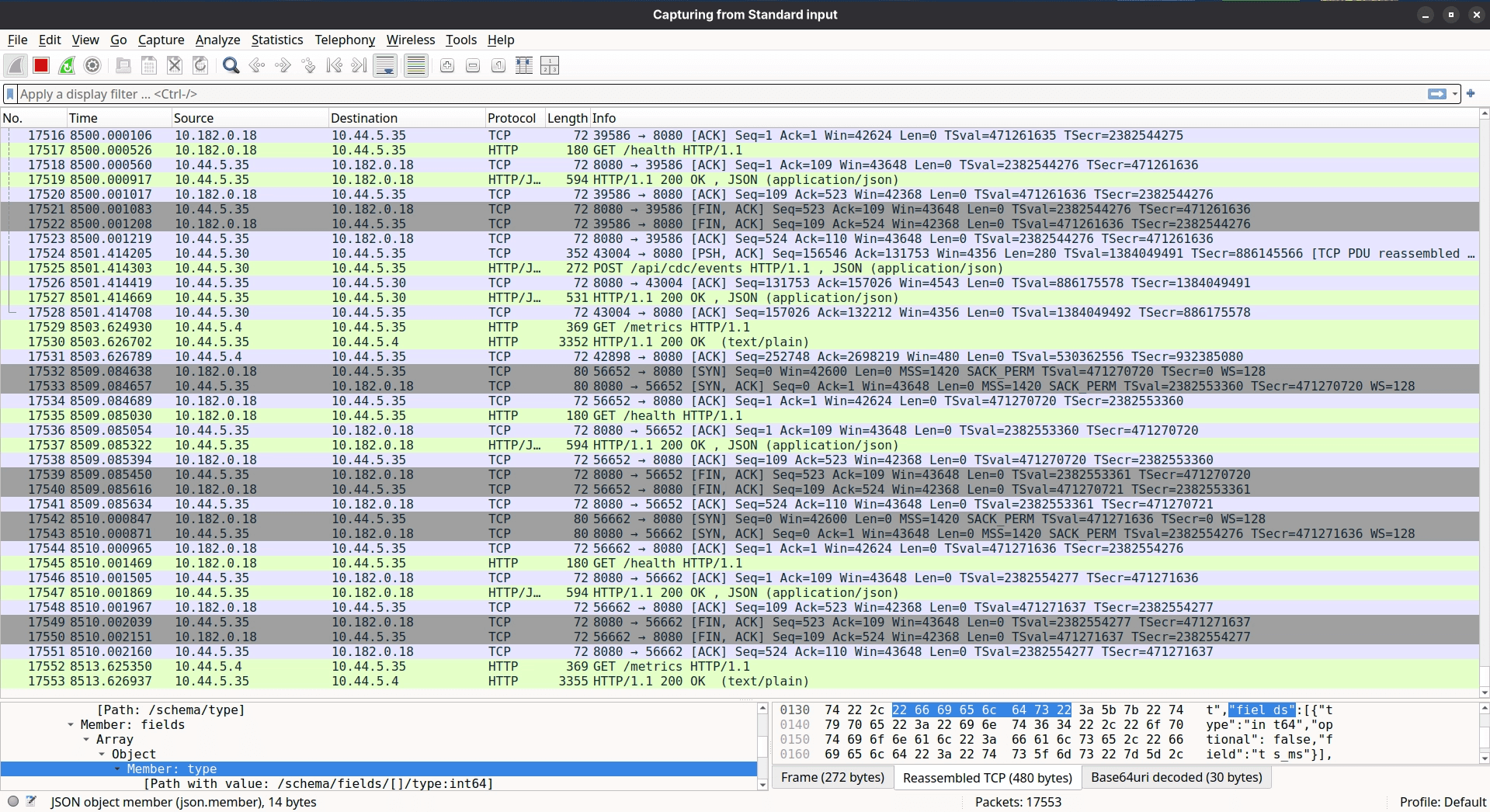This screenshot has width=1490, height=812.
Task: Click the expert information status bar circle
Action: point(13,801)
